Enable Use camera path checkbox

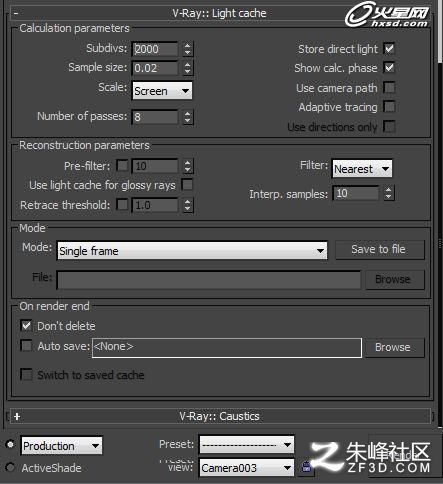pyautogui.click(x=389, y=88)
